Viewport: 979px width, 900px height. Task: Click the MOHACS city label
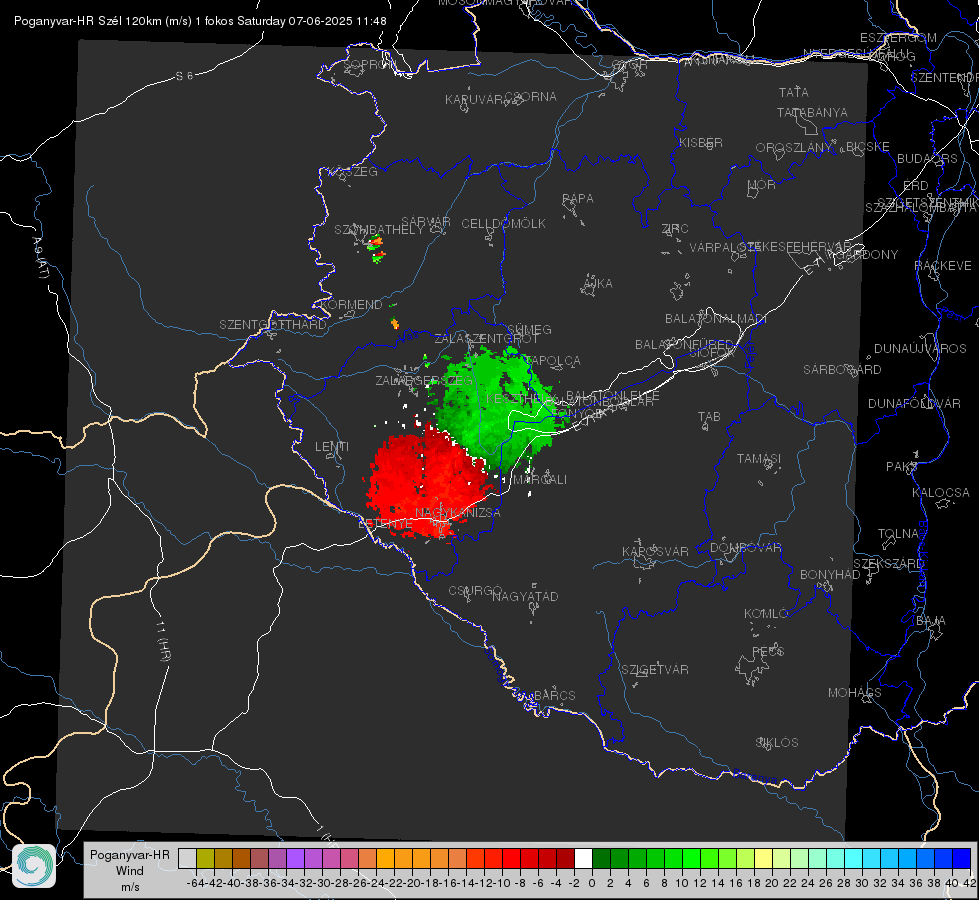coord(855,693)
